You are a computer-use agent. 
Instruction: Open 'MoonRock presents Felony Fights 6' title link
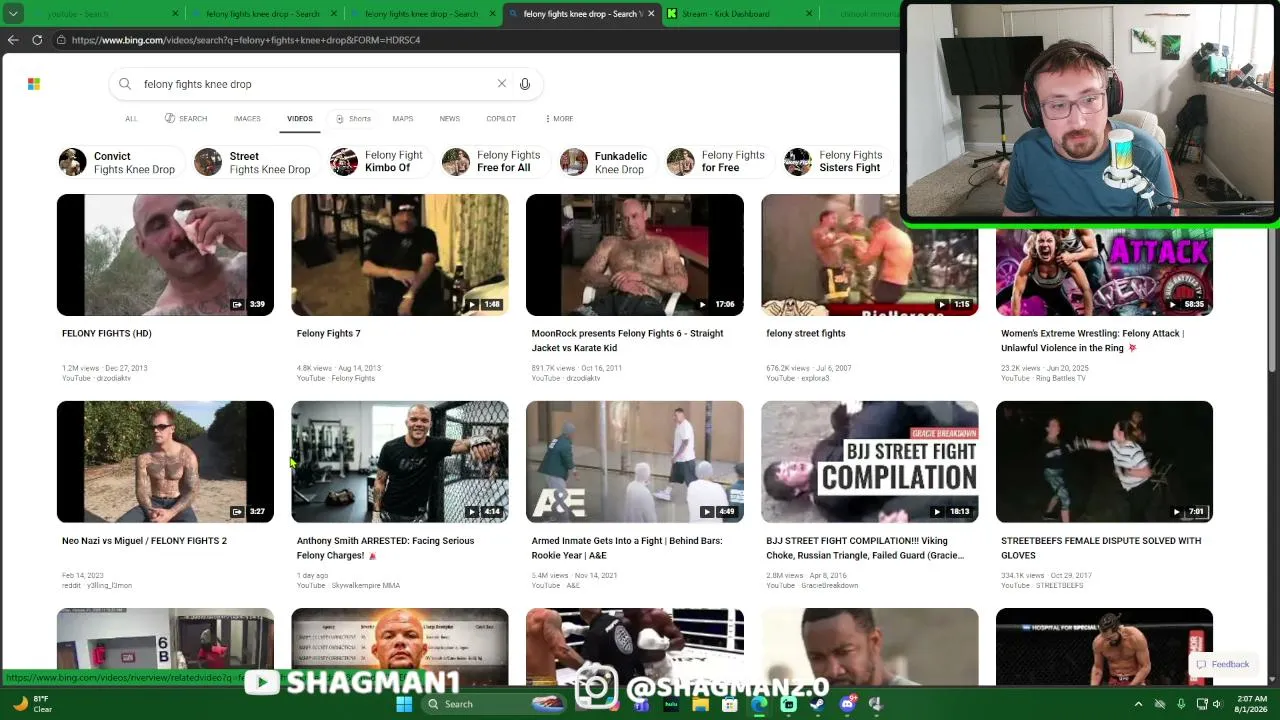click(x=627, y=340)
